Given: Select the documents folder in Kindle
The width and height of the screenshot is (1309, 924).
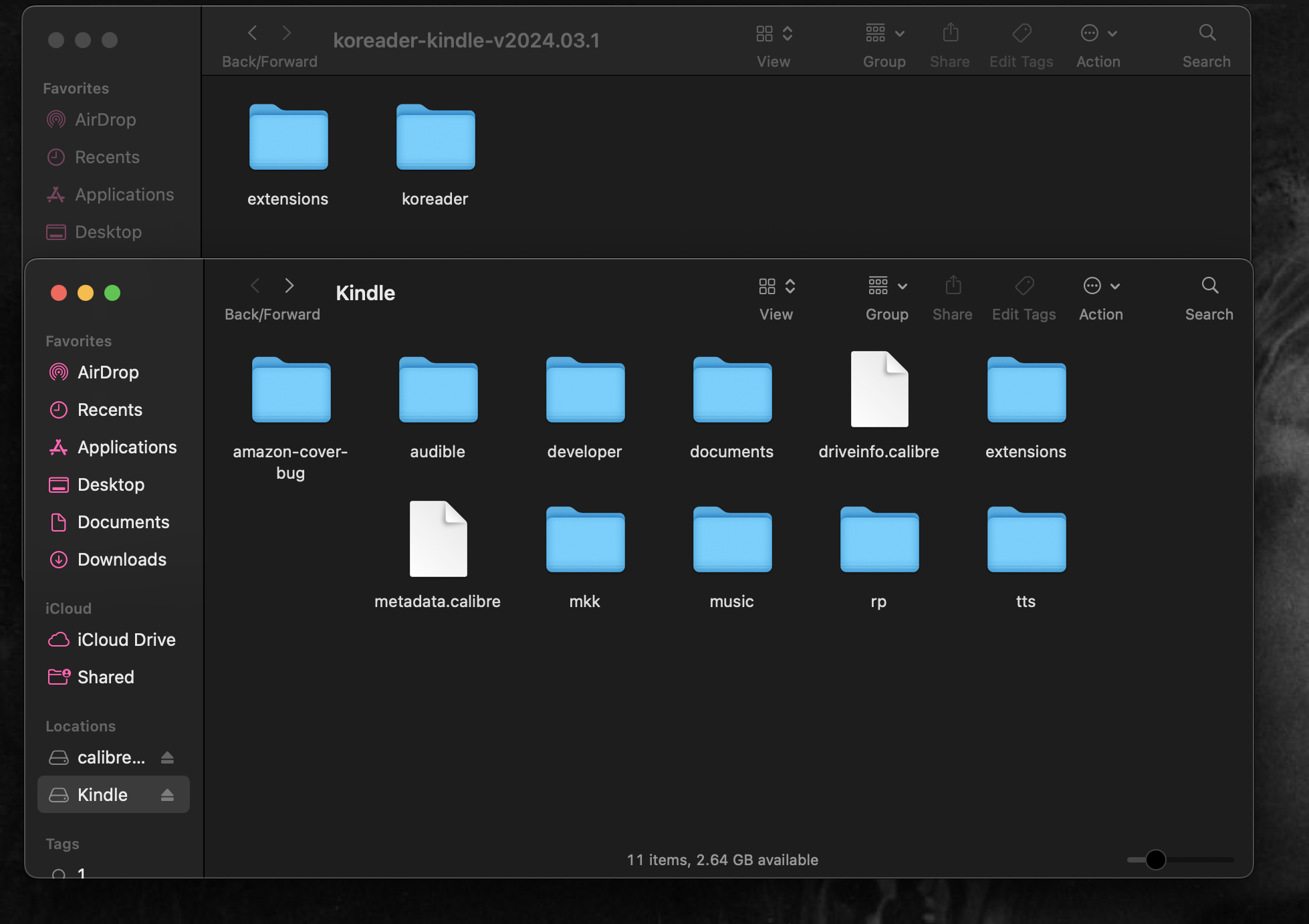Looking at the screenshot, I should tap(731, 391).
